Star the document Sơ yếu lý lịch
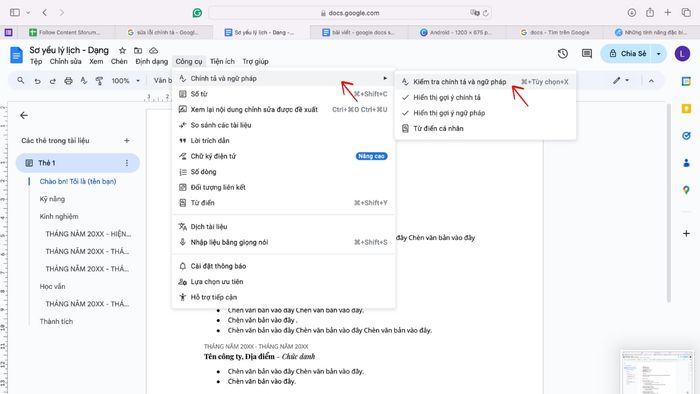The image size is (700, 394). pos(122,50)
